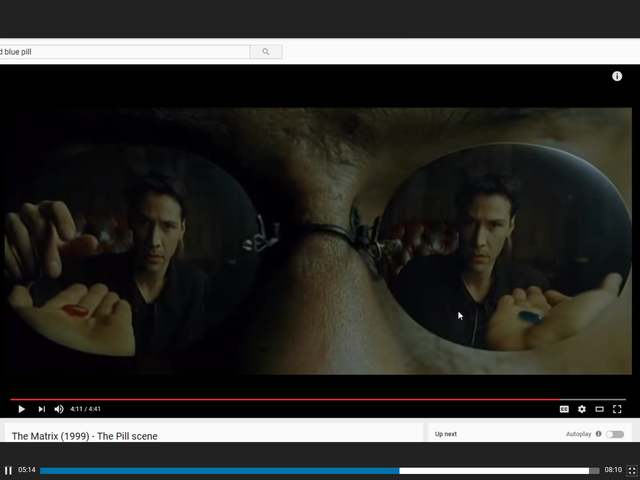
Task: Click the search field containing 'blue pill'
Action: click(x=124, y=52)
